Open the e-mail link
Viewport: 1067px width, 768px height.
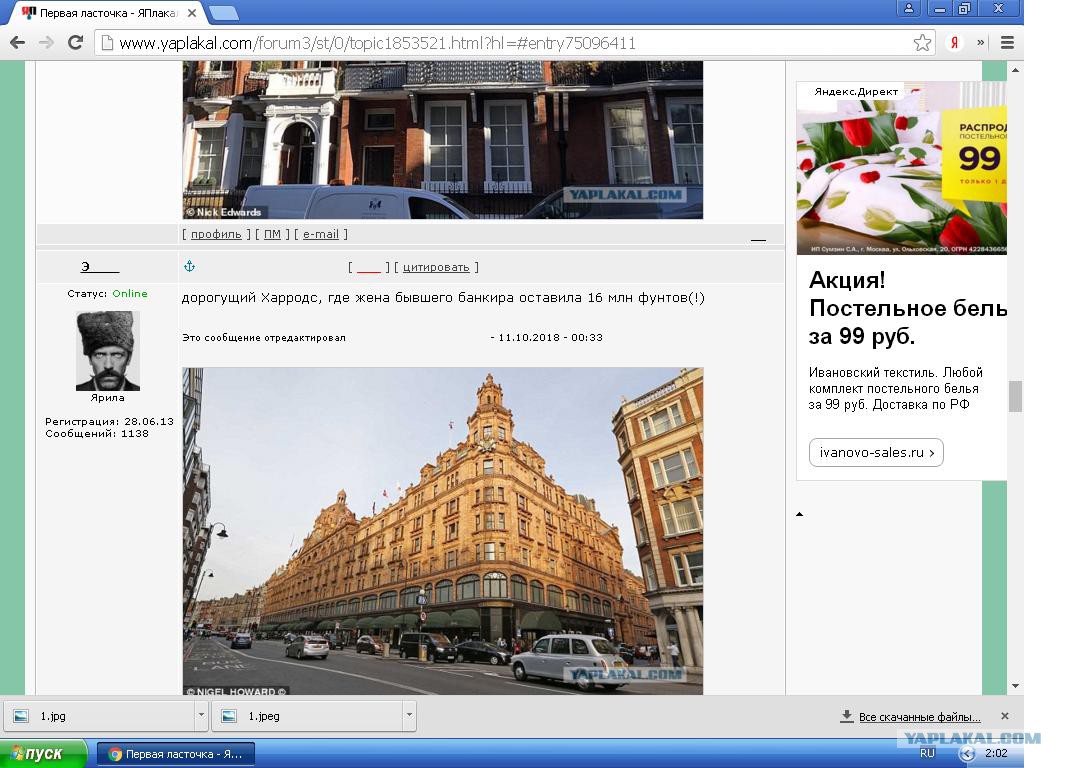point(321,234)
